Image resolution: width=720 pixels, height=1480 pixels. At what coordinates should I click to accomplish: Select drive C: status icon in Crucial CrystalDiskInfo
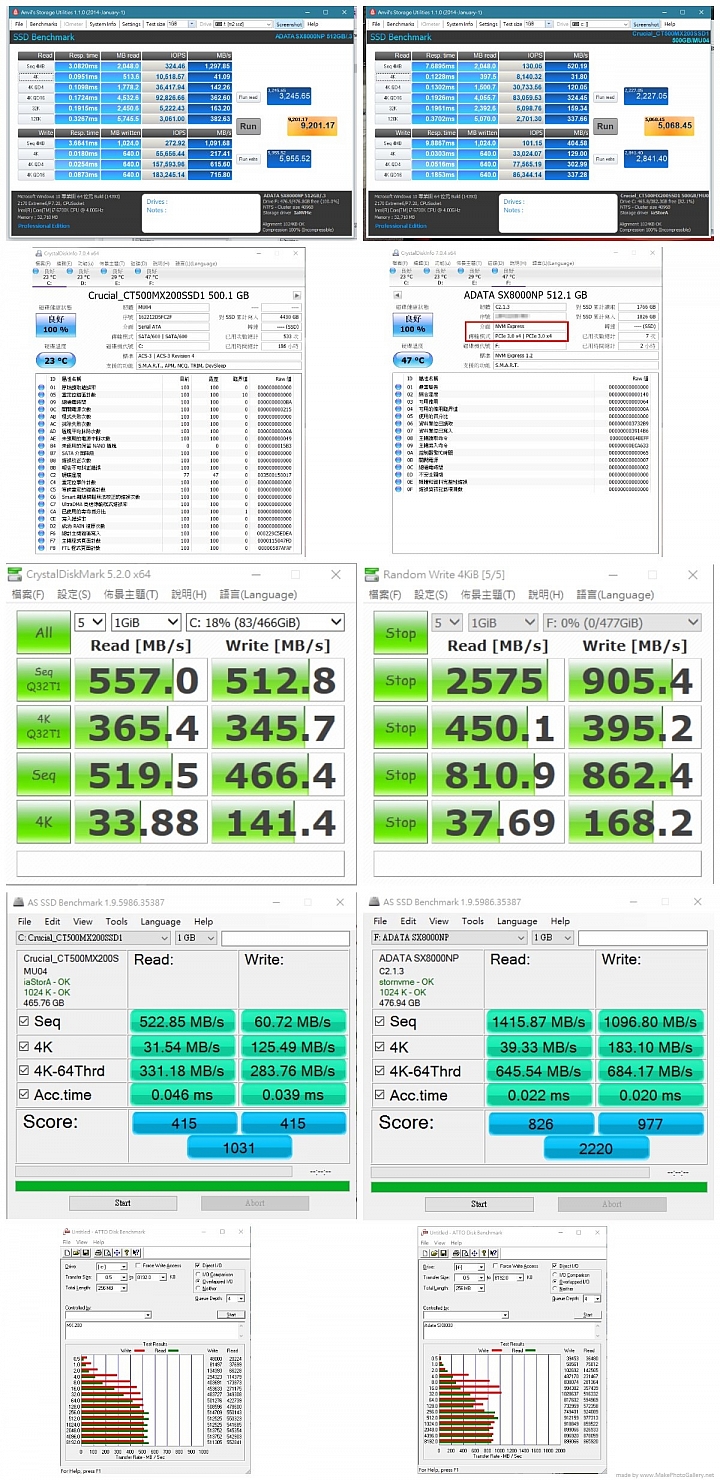[x=35, y=271]
